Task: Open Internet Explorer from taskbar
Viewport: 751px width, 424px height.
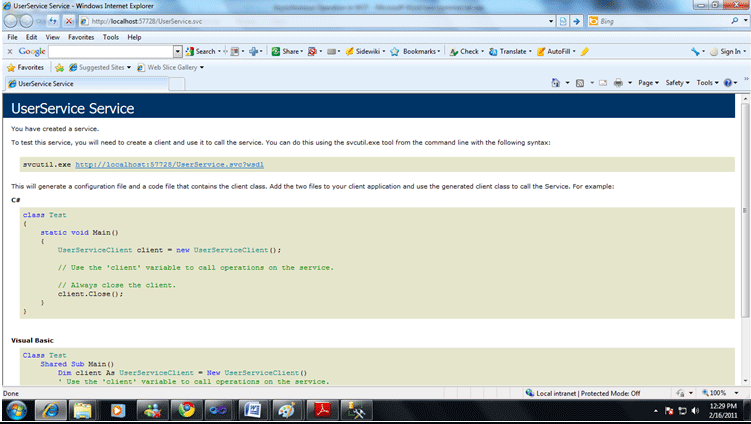Action: click(50, 411)
